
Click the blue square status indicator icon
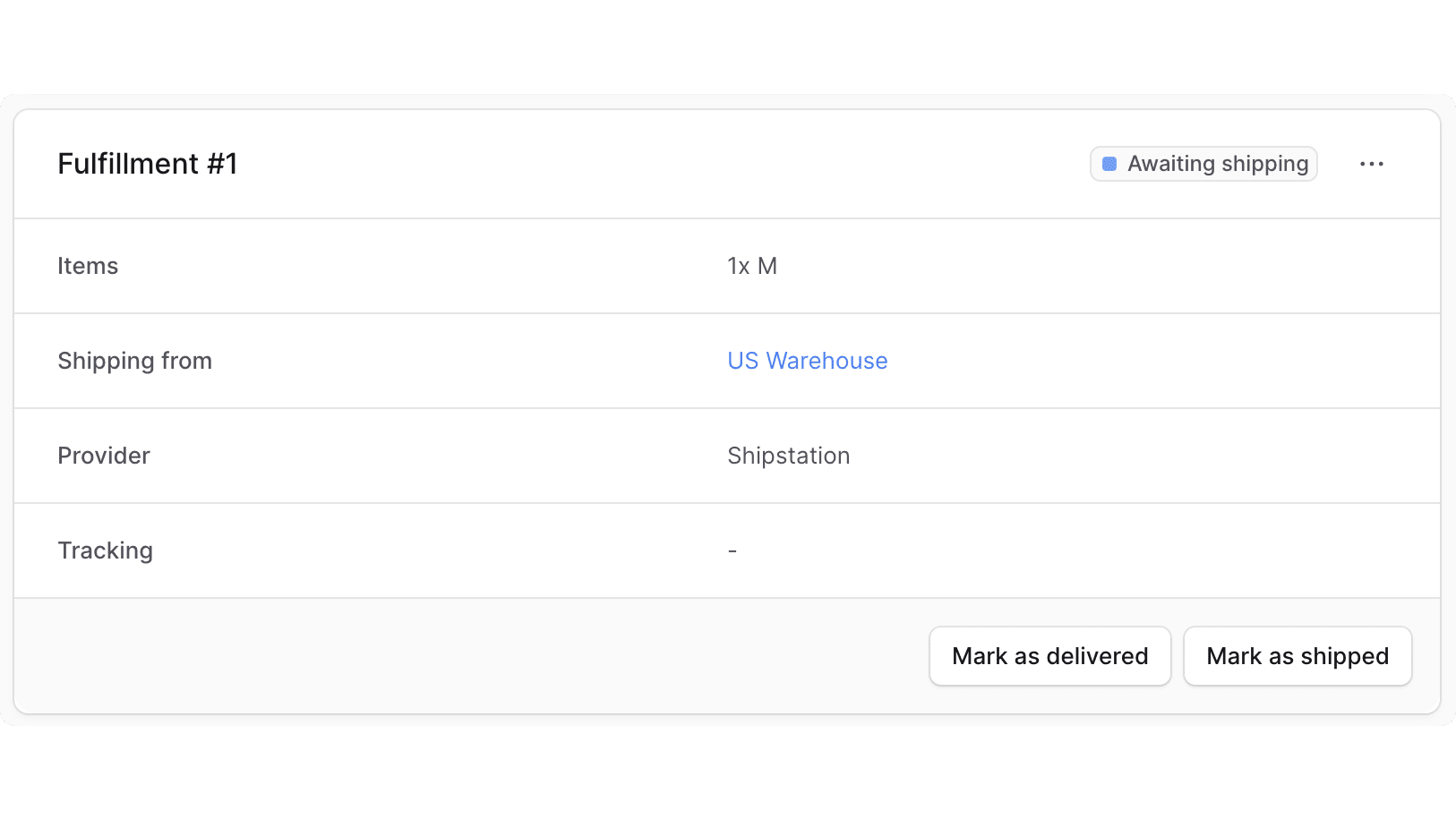click(1110, 164)
